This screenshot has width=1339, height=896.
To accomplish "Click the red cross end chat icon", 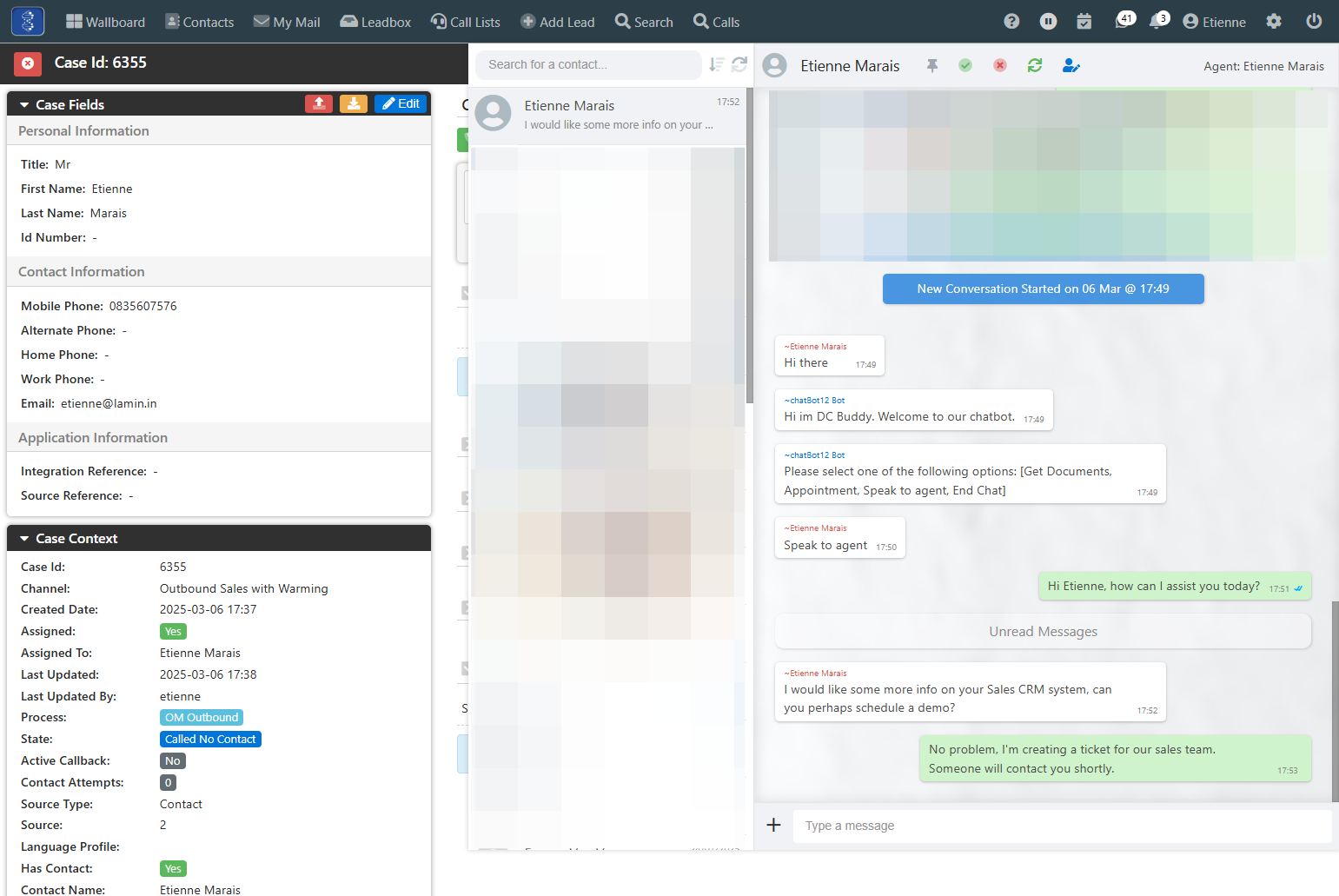I will coord(1000,65).
